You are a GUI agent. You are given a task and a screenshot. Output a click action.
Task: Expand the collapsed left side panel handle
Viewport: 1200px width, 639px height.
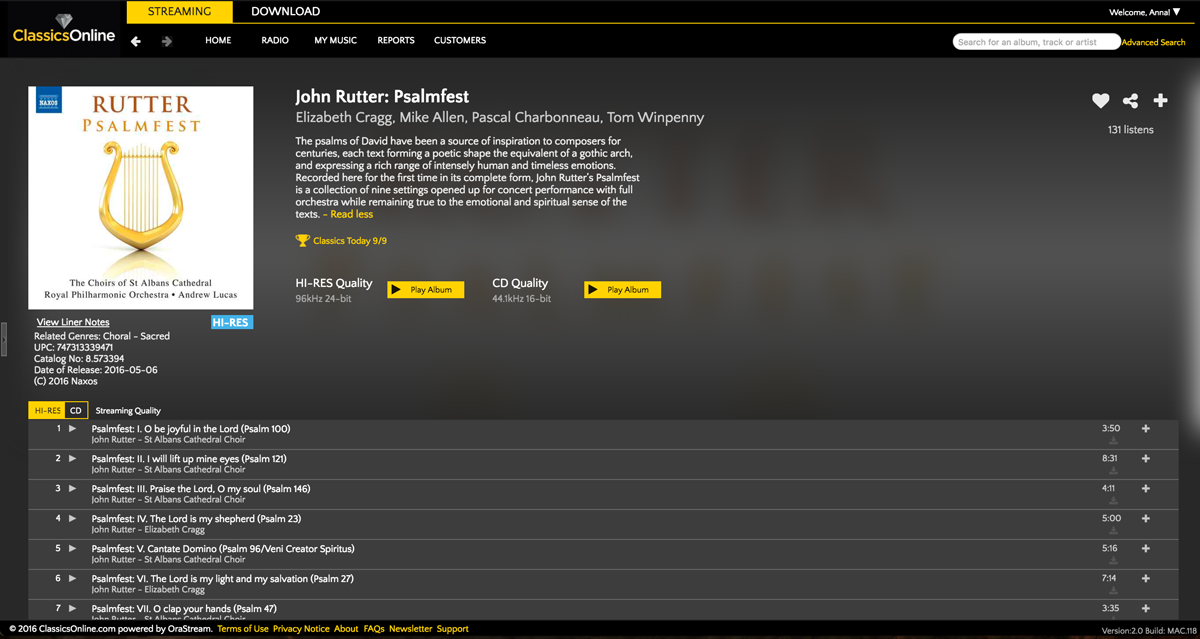(x=3, y=339)
